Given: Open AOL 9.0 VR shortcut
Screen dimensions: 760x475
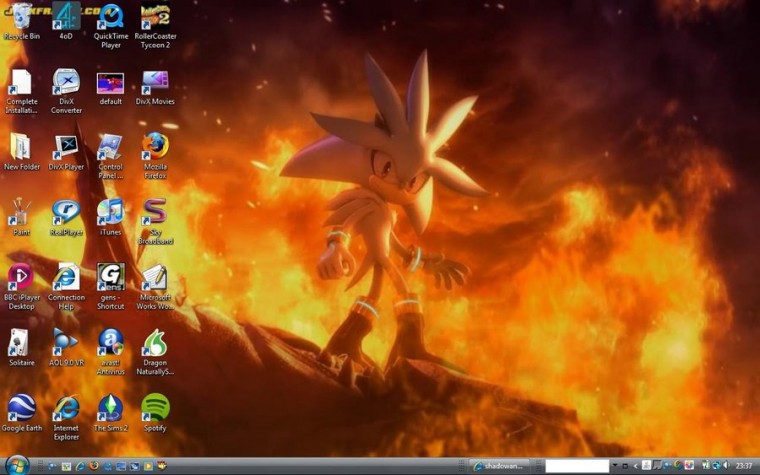Looking at the screenshot, I should tap(66, 348).
